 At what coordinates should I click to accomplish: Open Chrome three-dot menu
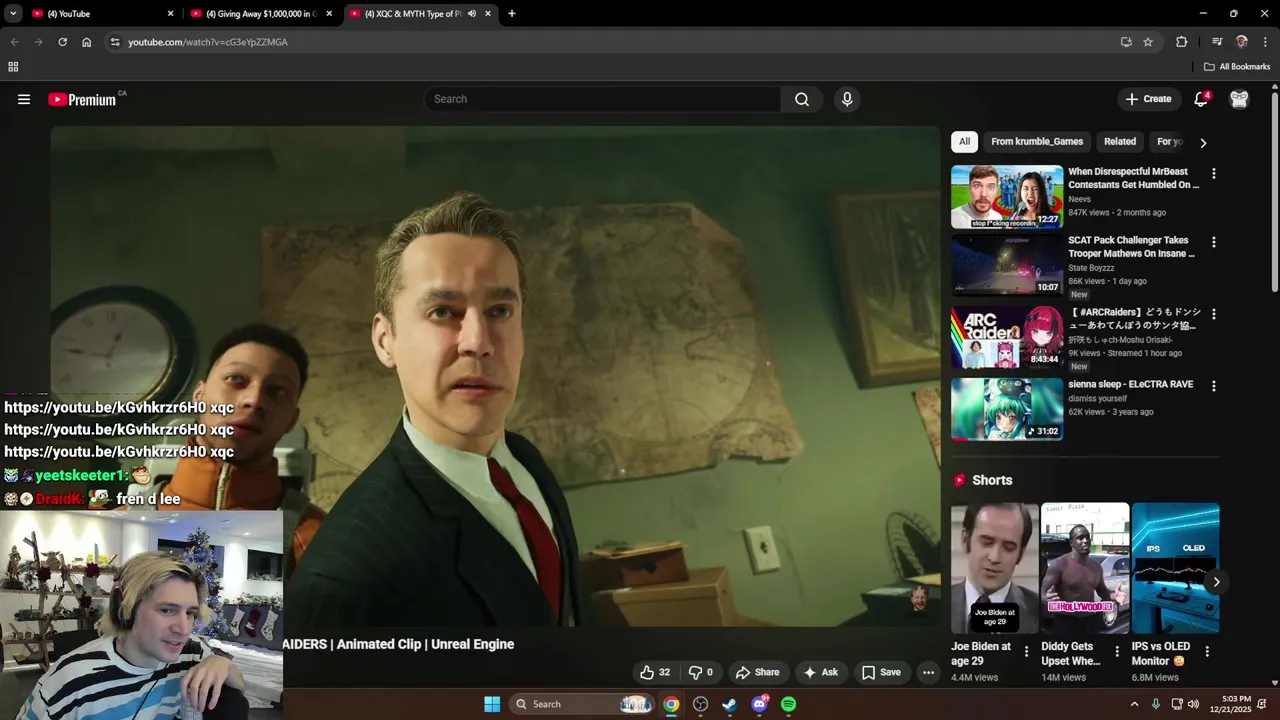coord(1265,42)
